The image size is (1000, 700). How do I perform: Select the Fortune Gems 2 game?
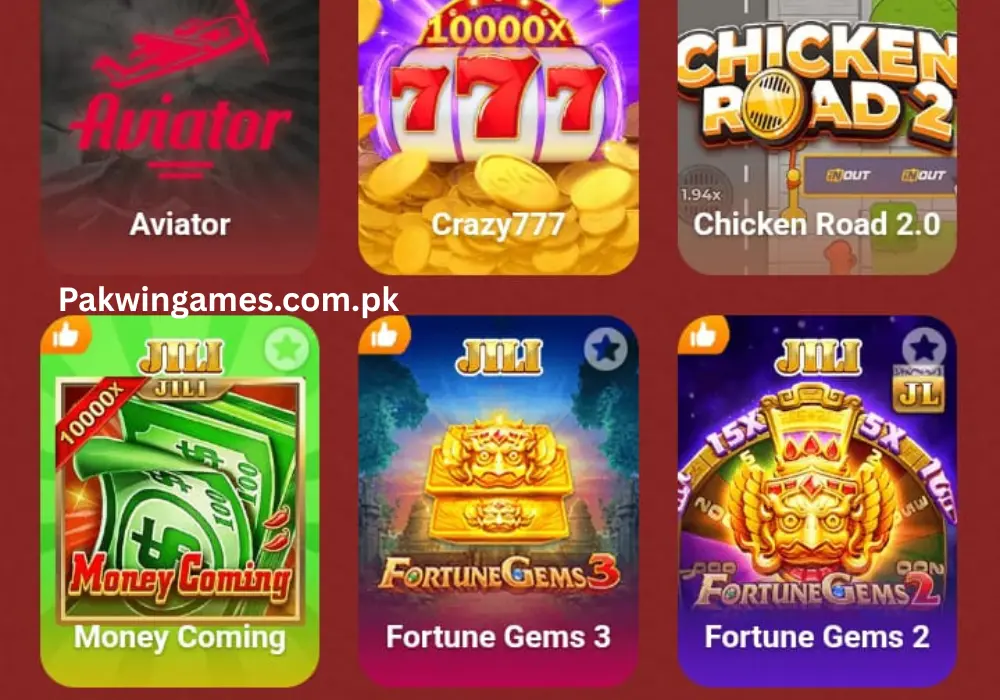click(817, 501)
